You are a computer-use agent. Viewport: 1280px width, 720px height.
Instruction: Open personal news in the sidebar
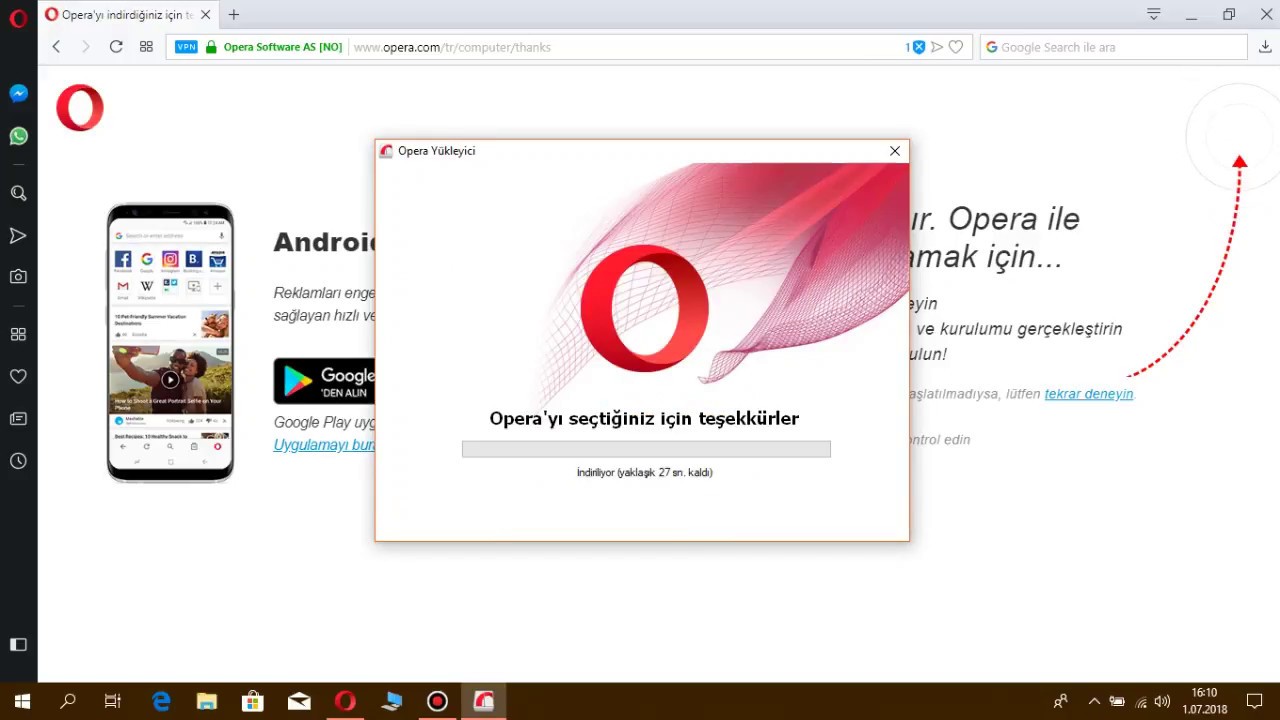pyautogui.click(x=18, y=419)
